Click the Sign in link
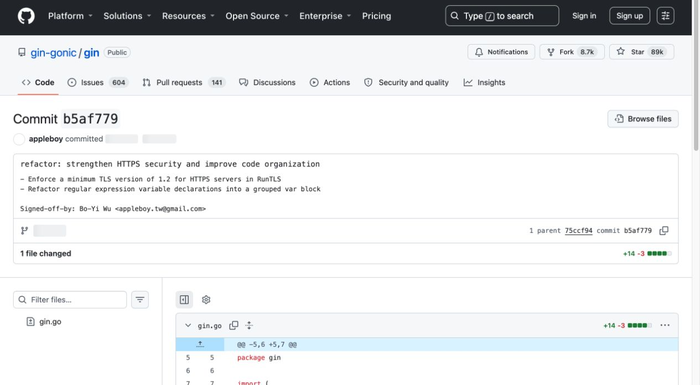This screenshot has height=385, width=700. (x=584, y=16)
